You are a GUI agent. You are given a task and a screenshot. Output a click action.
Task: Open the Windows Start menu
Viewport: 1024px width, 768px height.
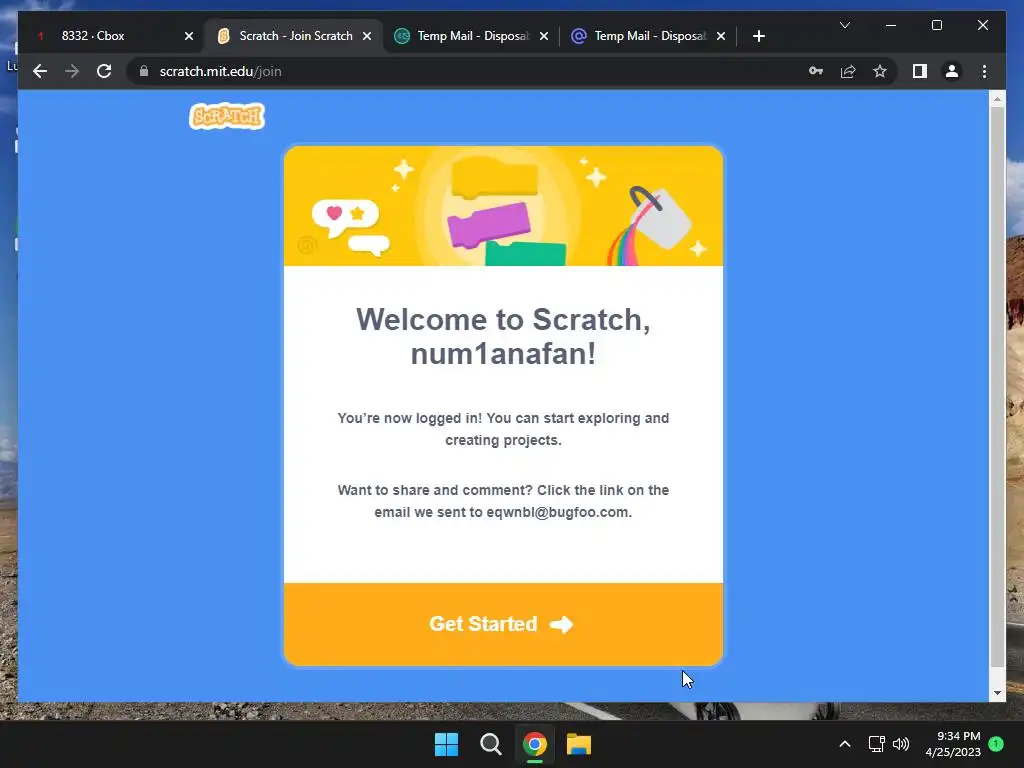click(x=447, y=744)
